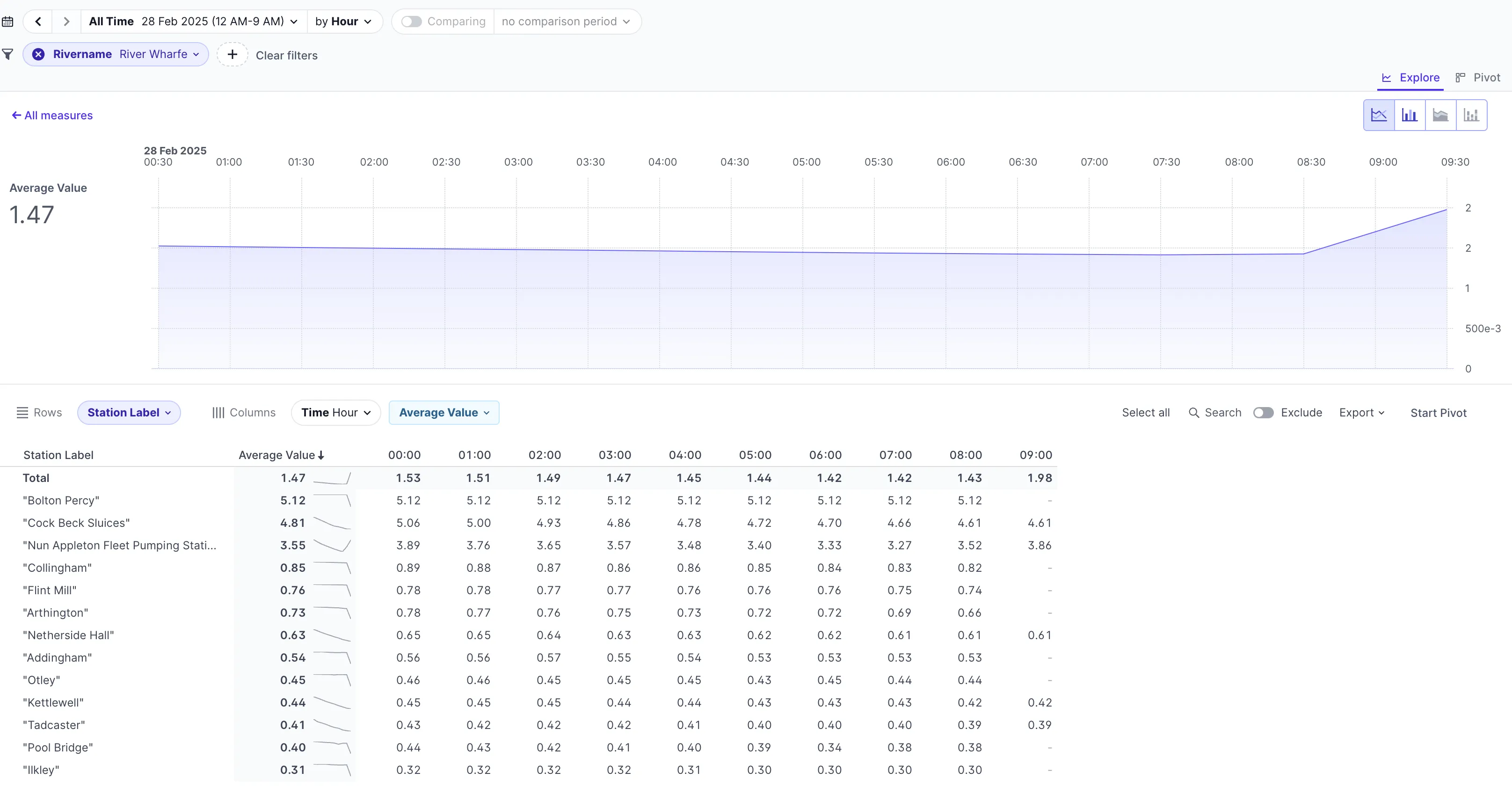Screen dimensions: 1512x787
Task: Select the grouped bar chart icon
Action: tap(1471, 115)
